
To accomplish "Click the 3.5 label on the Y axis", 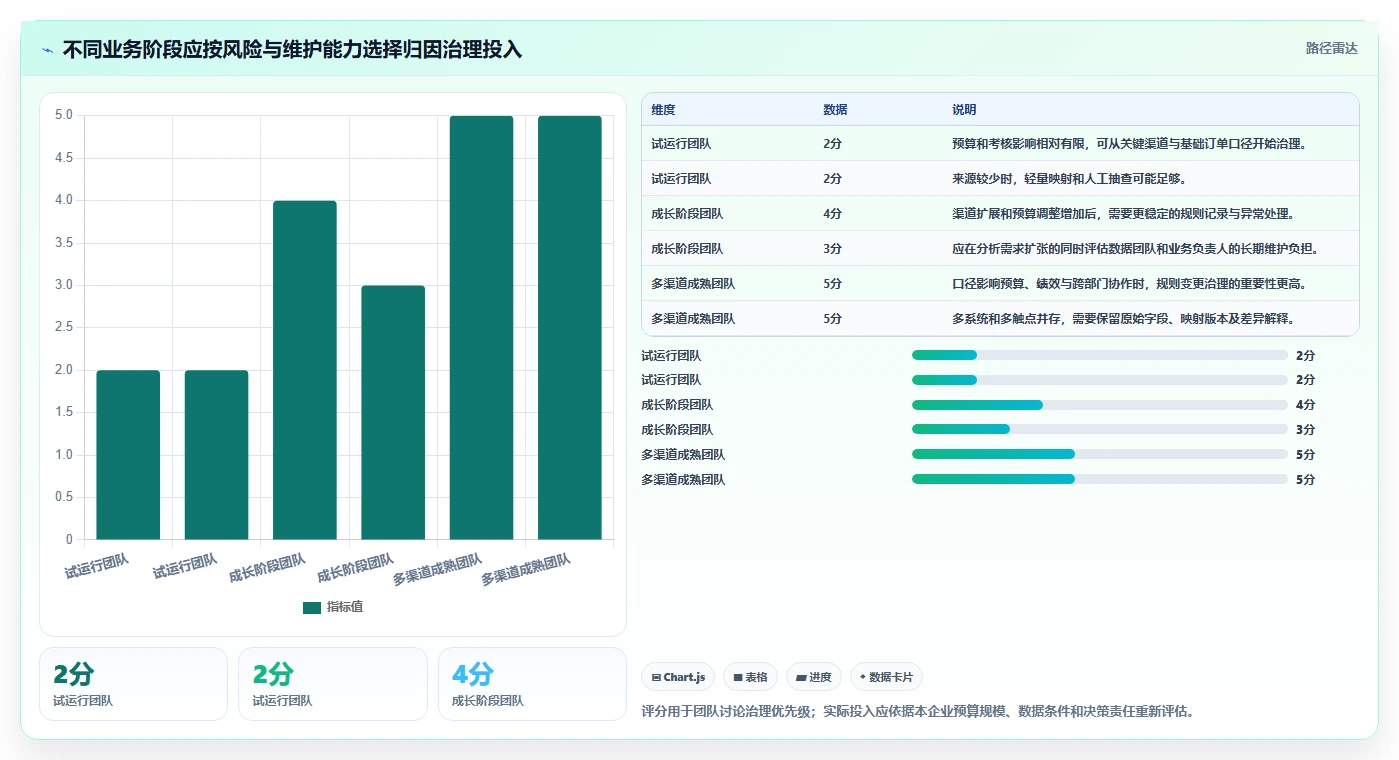I will pyautogui.click(x=64, y=243).
